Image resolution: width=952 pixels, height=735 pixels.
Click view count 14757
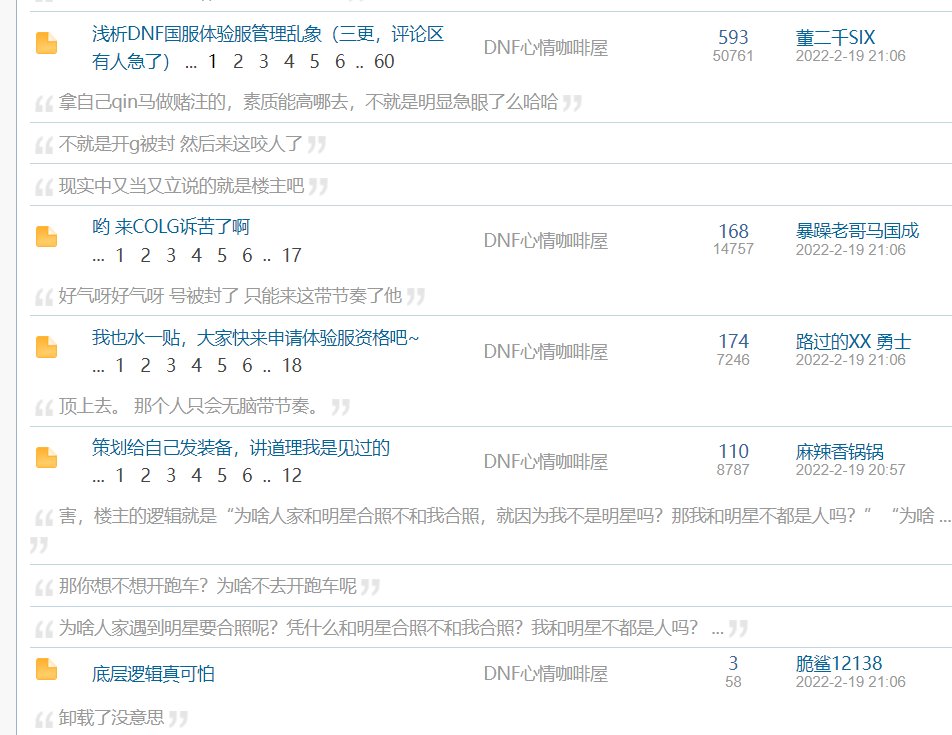(733, 249)
